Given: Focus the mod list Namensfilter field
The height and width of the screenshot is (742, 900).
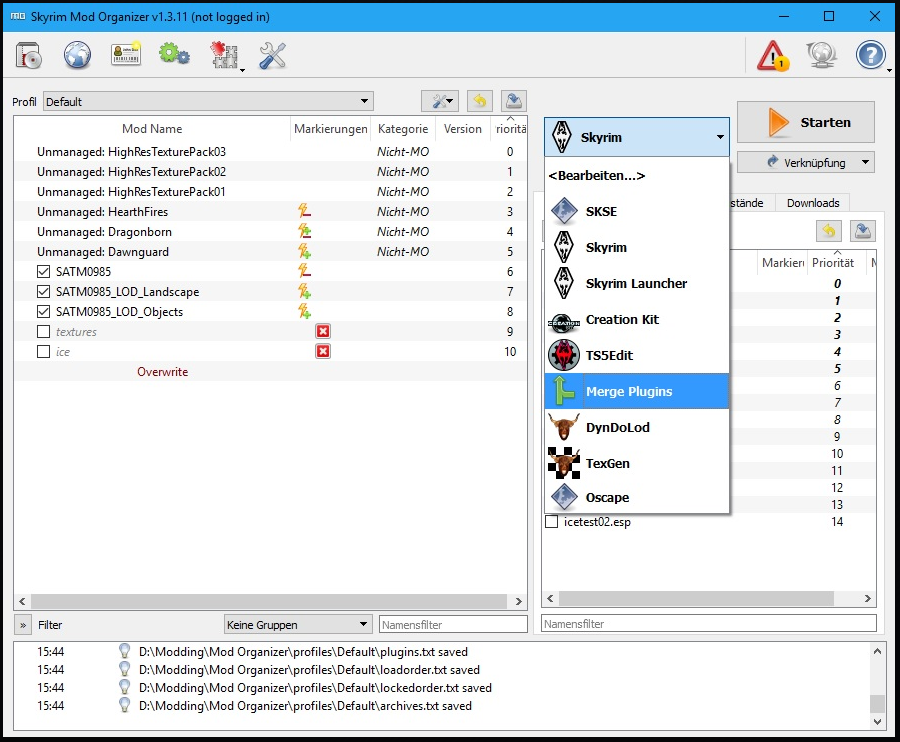Looking at the screenshot, I should point(453,624).
